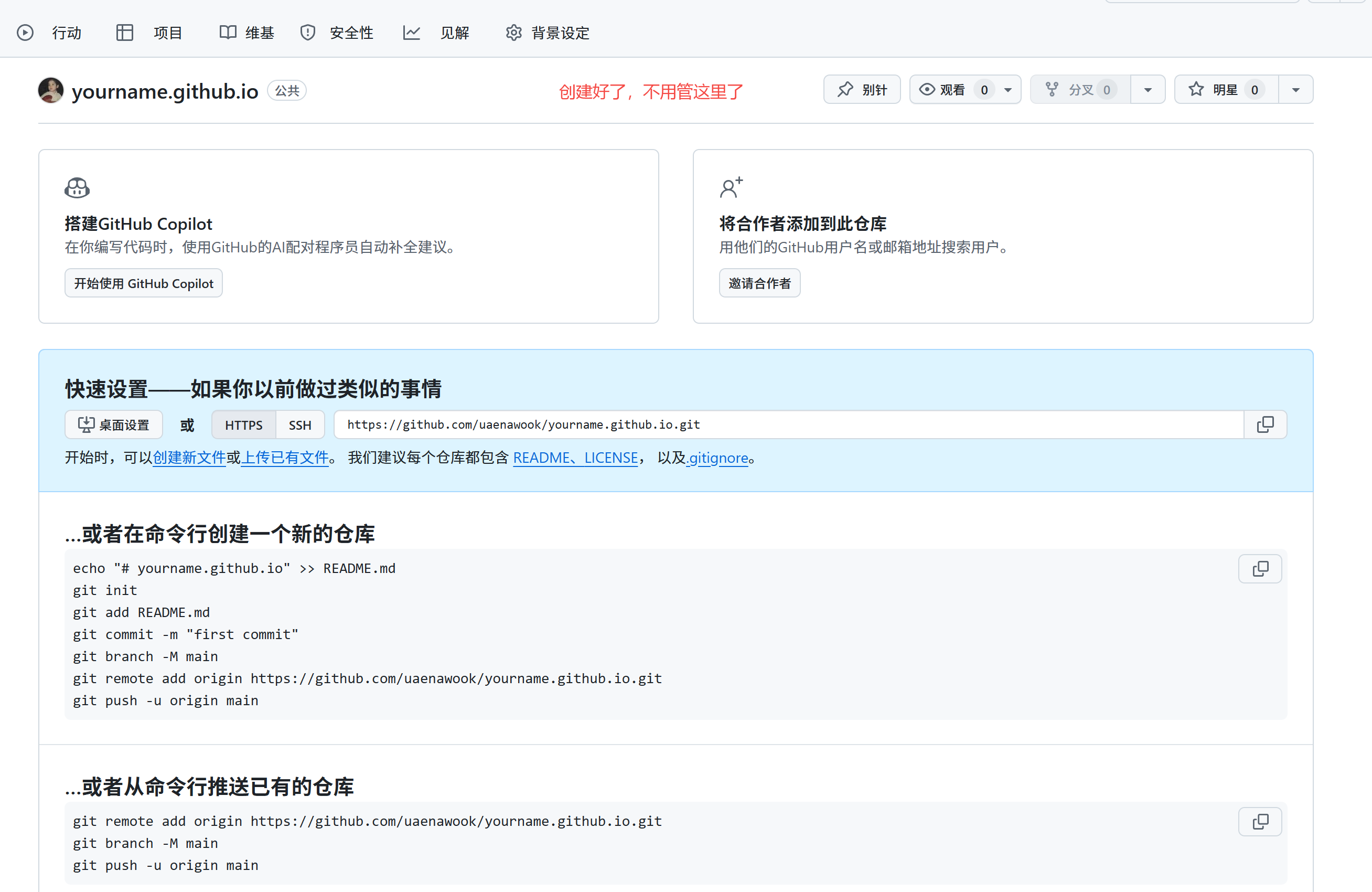Screen dimensions: 1372x892
Task: Click 开始使用 GitHub Copilot button
Action: tap(144, 284)
